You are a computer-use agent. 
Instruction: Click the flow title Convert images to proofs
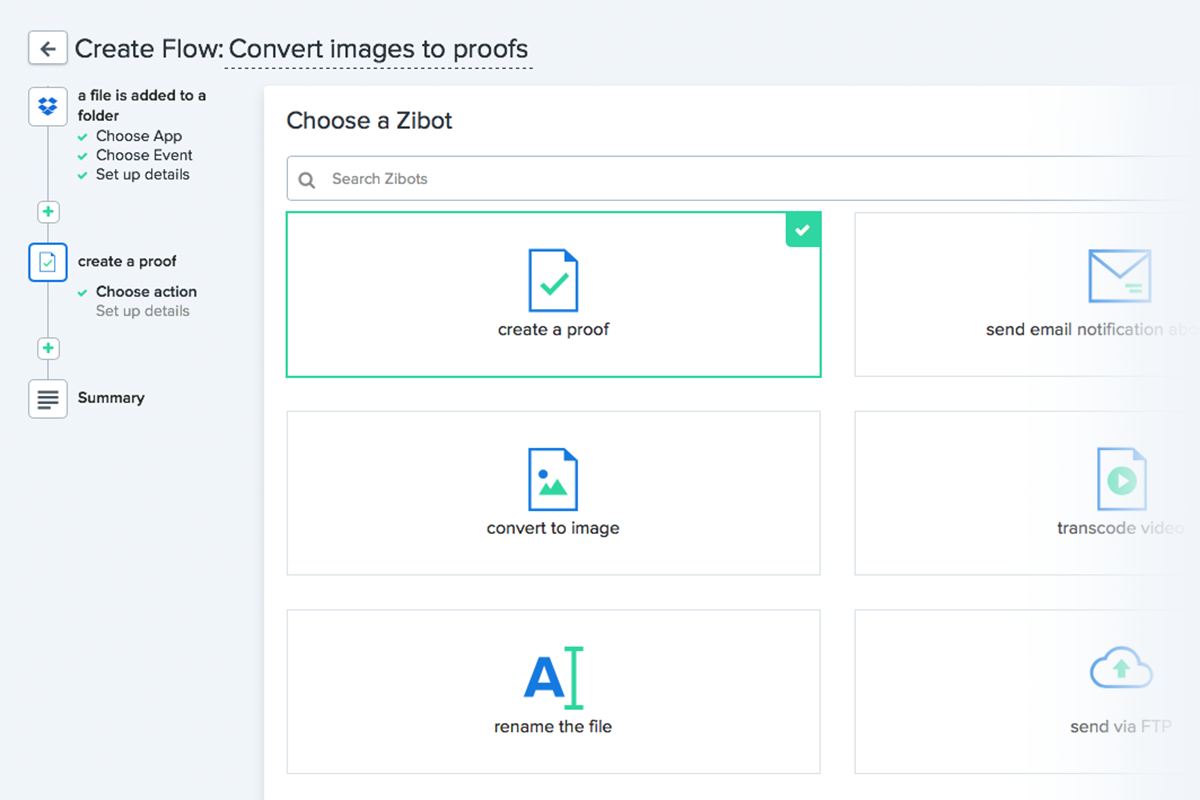[x=380, y=48]
